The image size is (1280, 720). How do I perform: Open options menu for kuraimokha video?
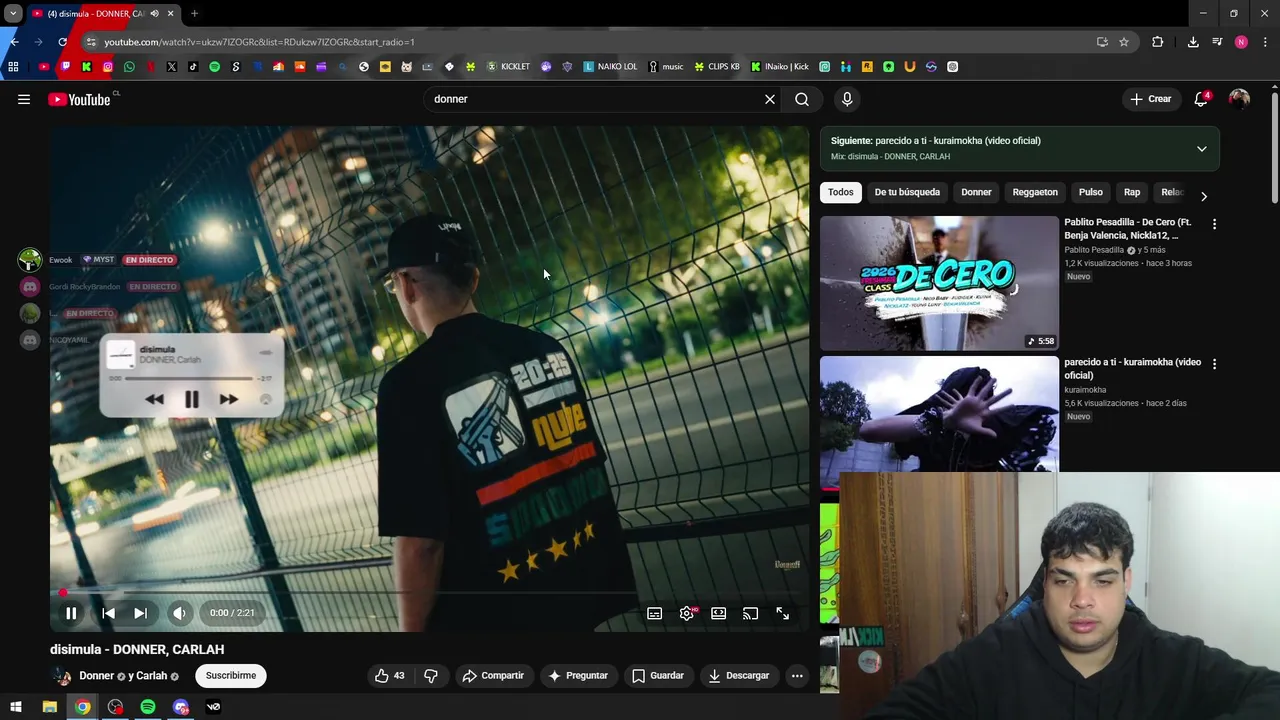pyautogui.click(x=1214, y=365)
